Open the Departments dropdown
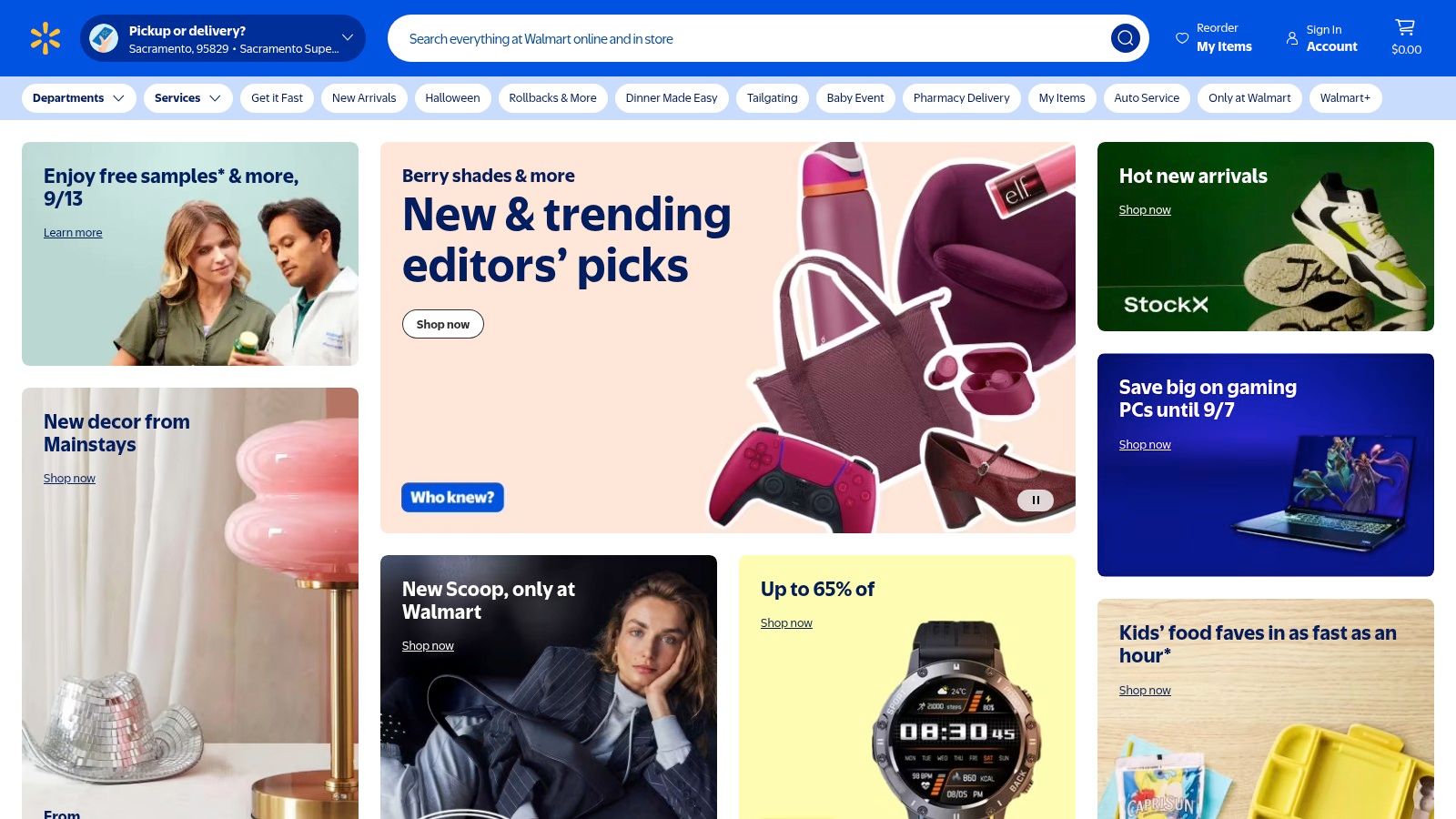This screenshot has height=819, width=1456. click(78, 98)
